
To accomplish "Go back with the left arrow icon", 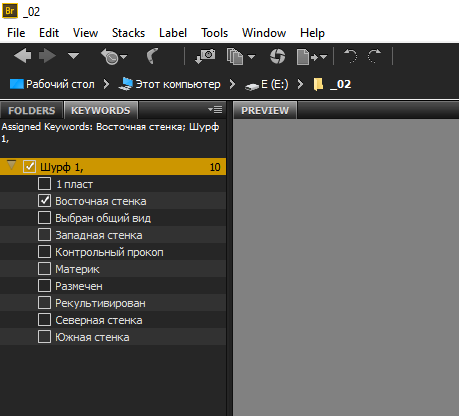I will coord(23,56).
